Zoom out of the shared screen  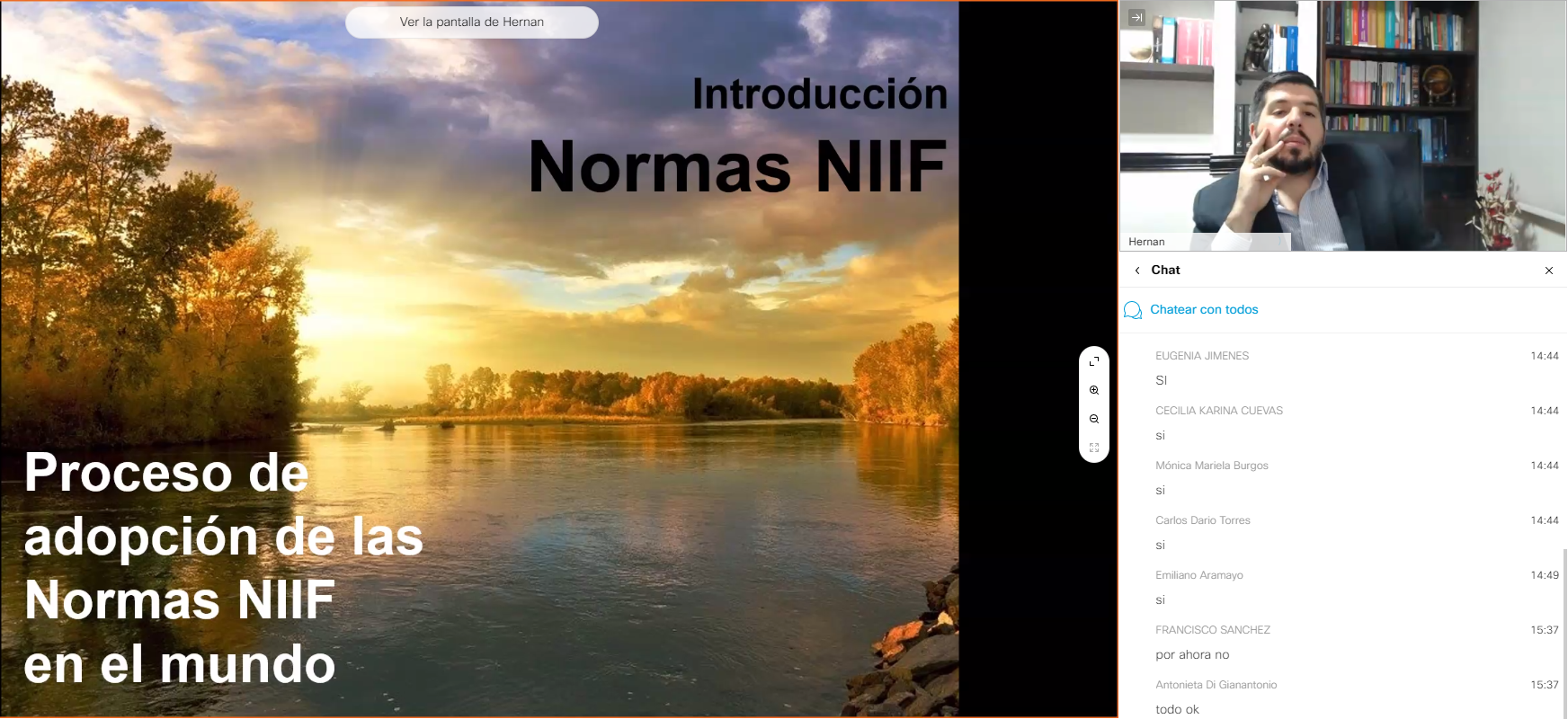coord(1094,419)
